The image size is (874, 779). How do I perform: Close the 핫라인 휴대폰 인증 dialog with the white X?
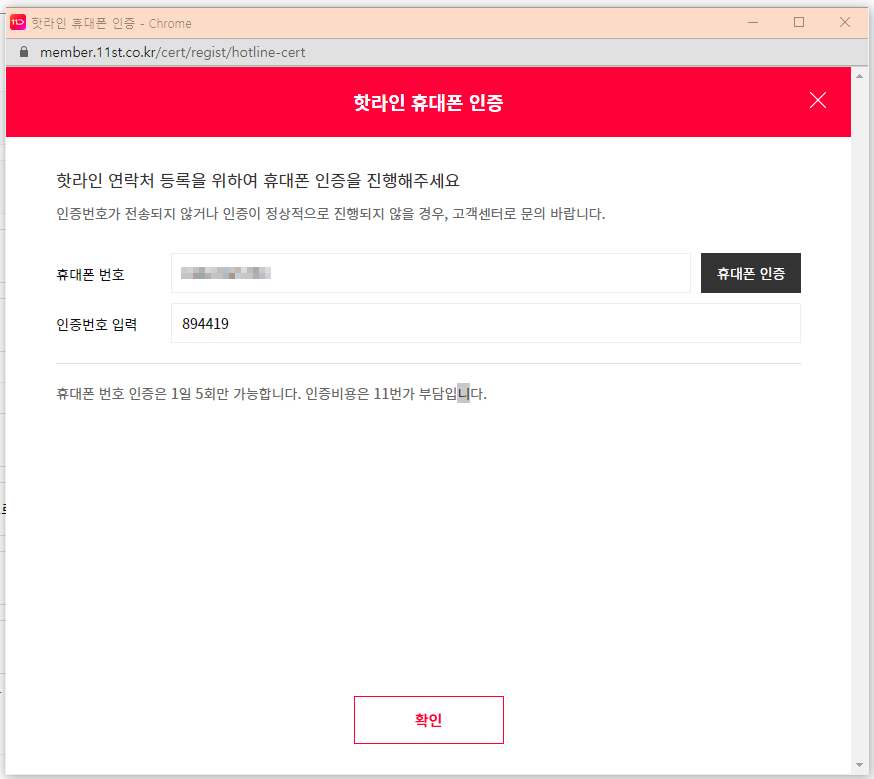[817, 100]
